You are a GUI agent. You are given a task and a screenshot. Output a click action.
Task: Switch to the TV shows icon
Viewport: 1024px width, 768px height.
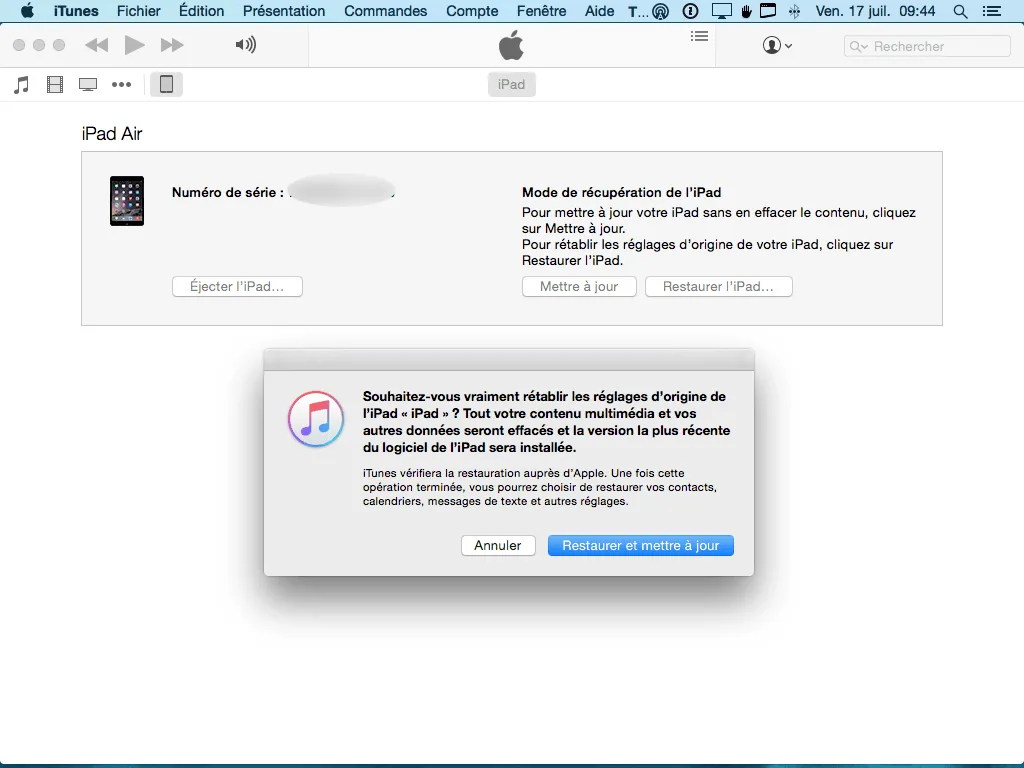coord(88,85)
